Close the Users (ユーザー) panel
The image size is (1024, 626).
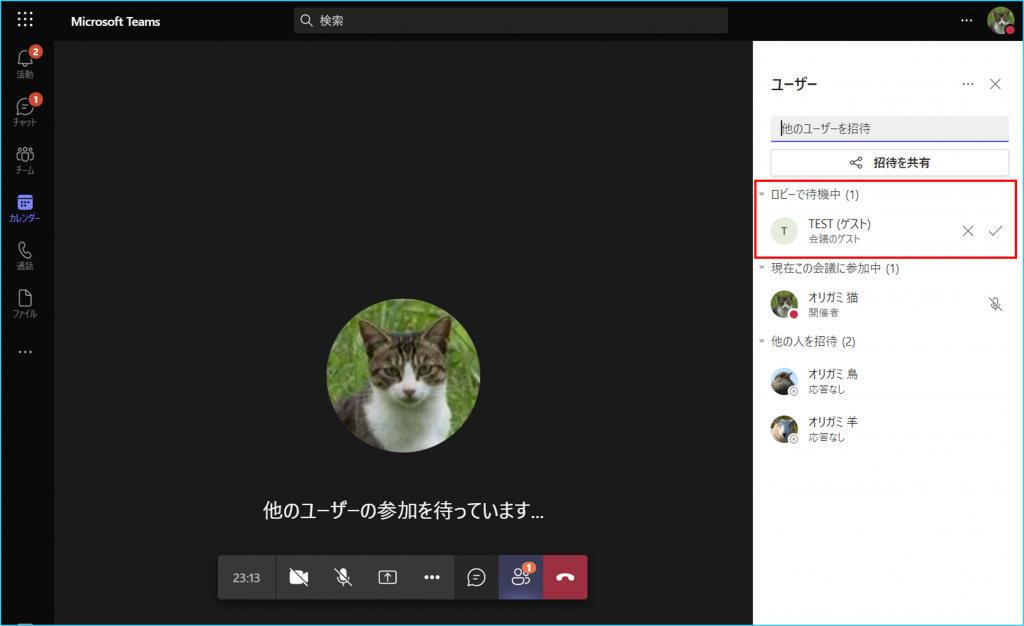tap(995, 84)
